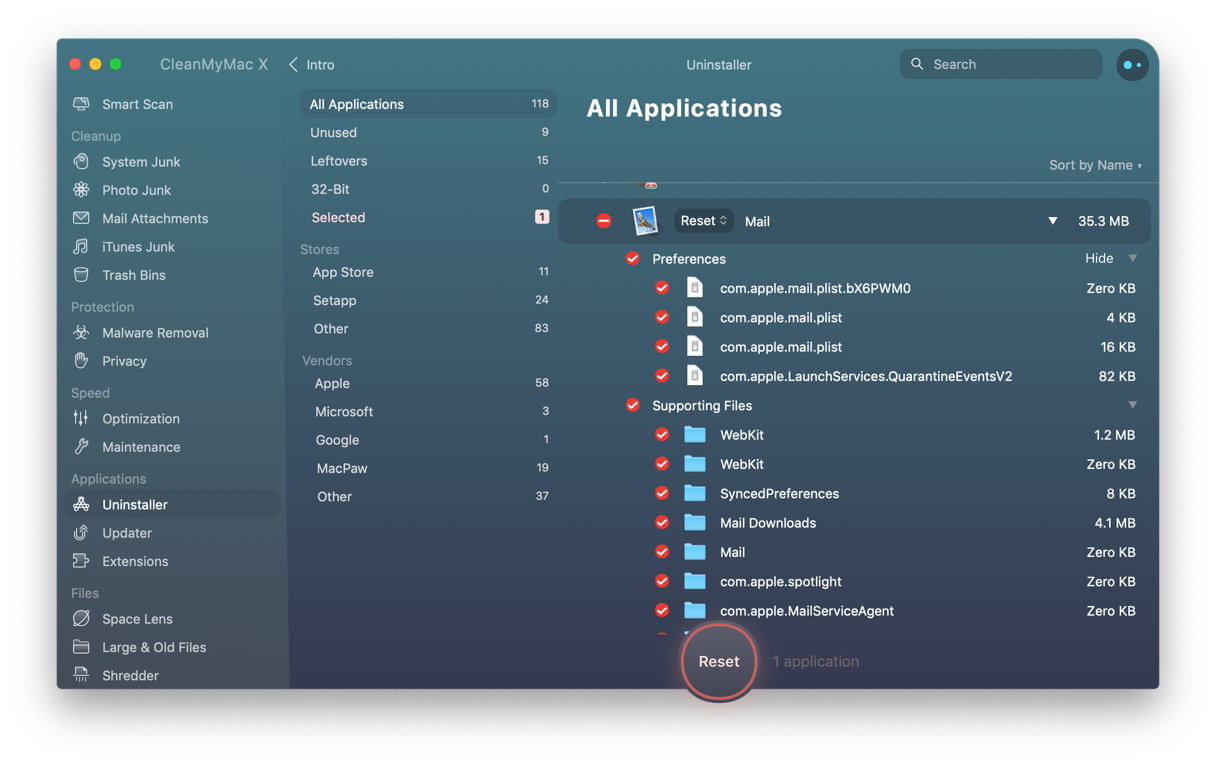The image size is (1216, 760).
Task: Click the Uninstaller icon in sidebar
Action: coord(81,505)
